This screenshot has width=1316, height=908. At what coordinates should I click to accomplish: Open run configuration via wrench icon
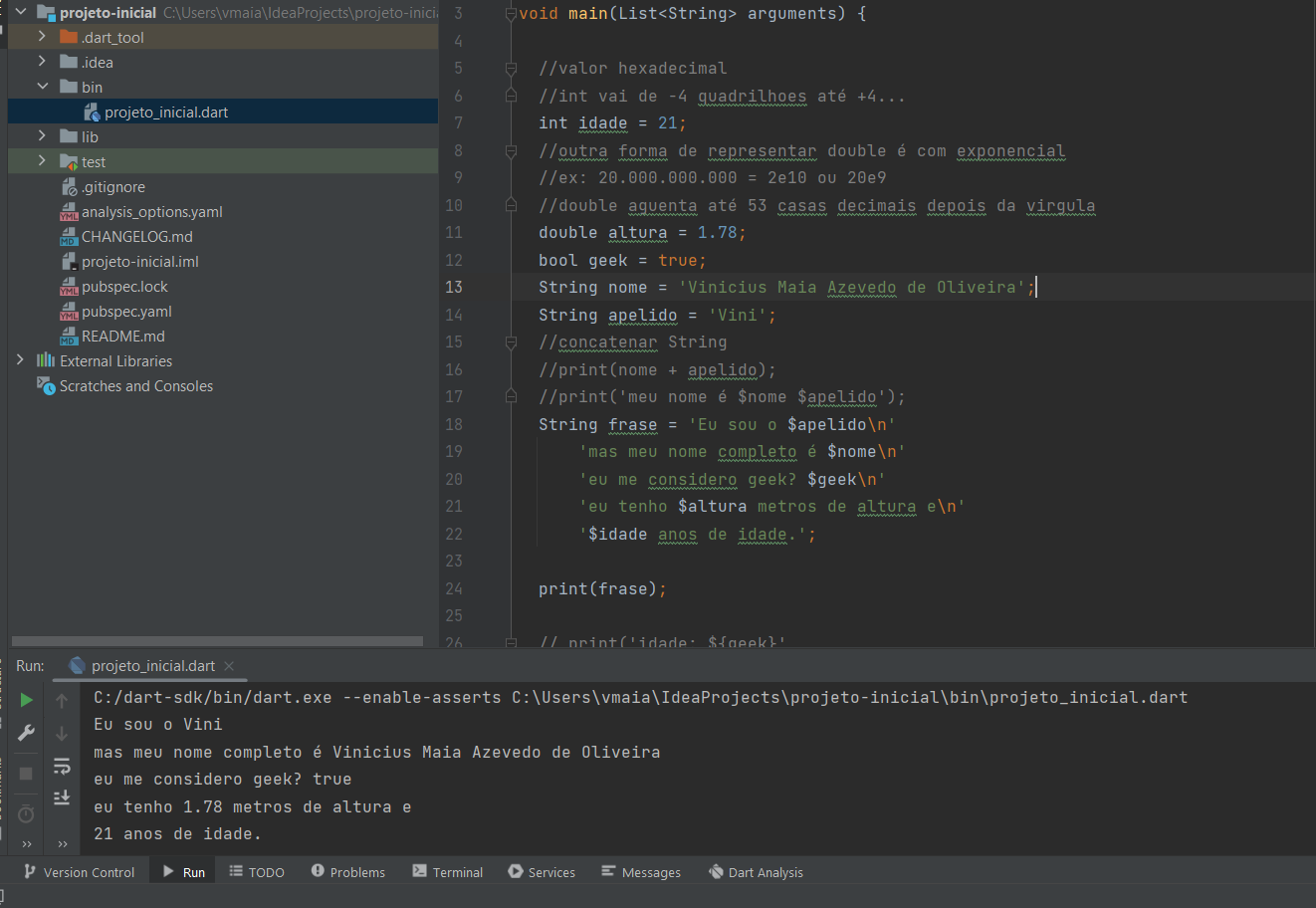(26, 733)
